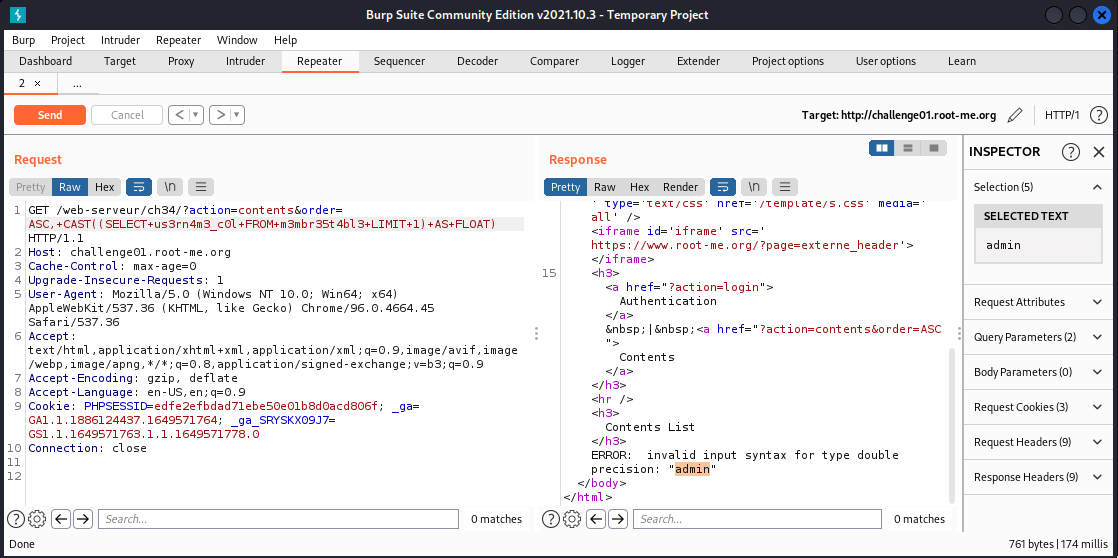Focus the Request search field

point(278,519)
